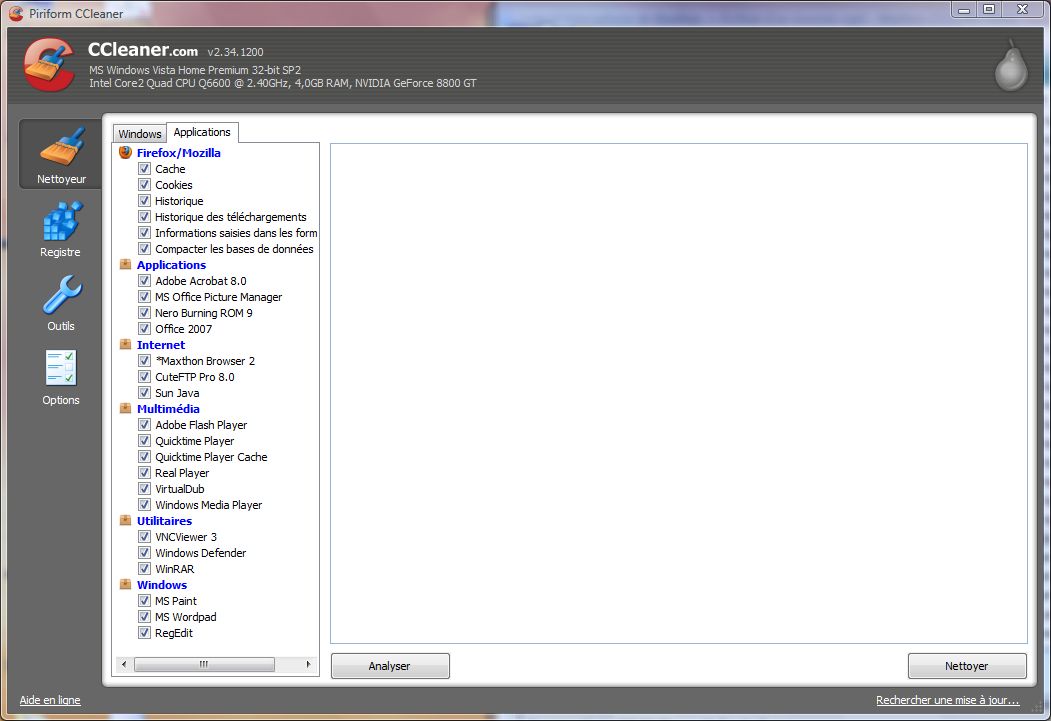Click the Nettoyer button
The height and width of the screenshot is (721, 1051).
coord(967,666)
